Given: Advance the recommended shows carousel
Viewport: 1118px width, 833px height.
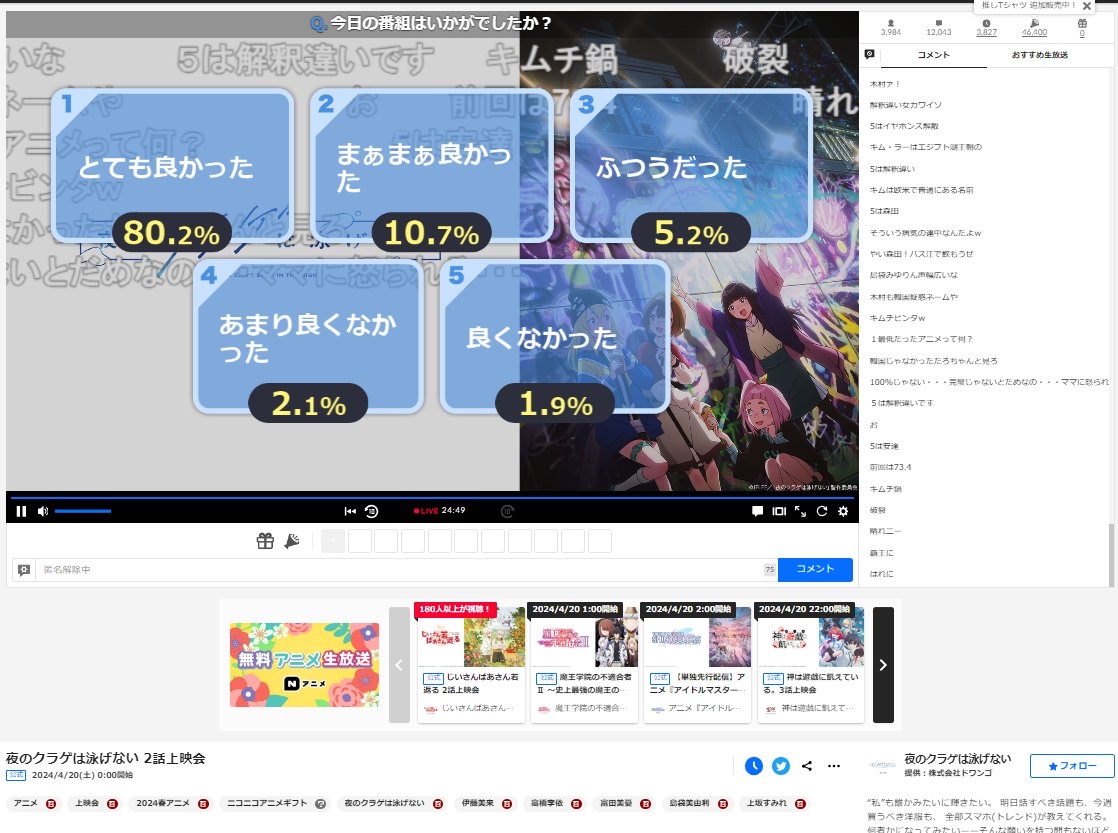Looking at the screenshot, I should click(x=883, y=664).
